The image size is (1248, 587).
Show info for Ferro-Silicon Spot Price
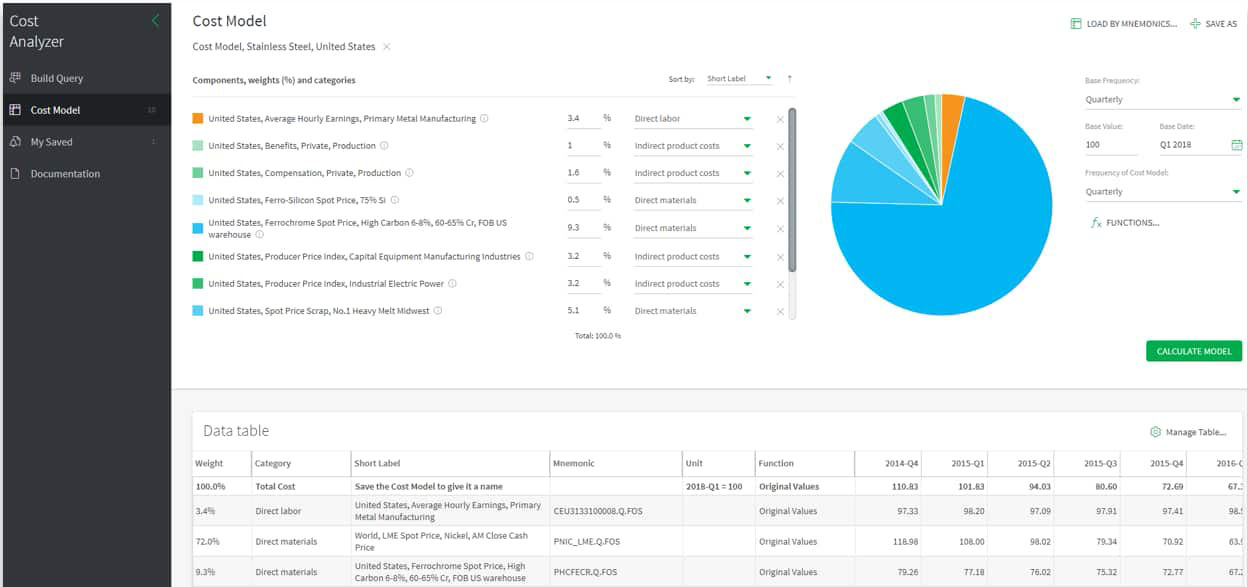tap(394, 200)
